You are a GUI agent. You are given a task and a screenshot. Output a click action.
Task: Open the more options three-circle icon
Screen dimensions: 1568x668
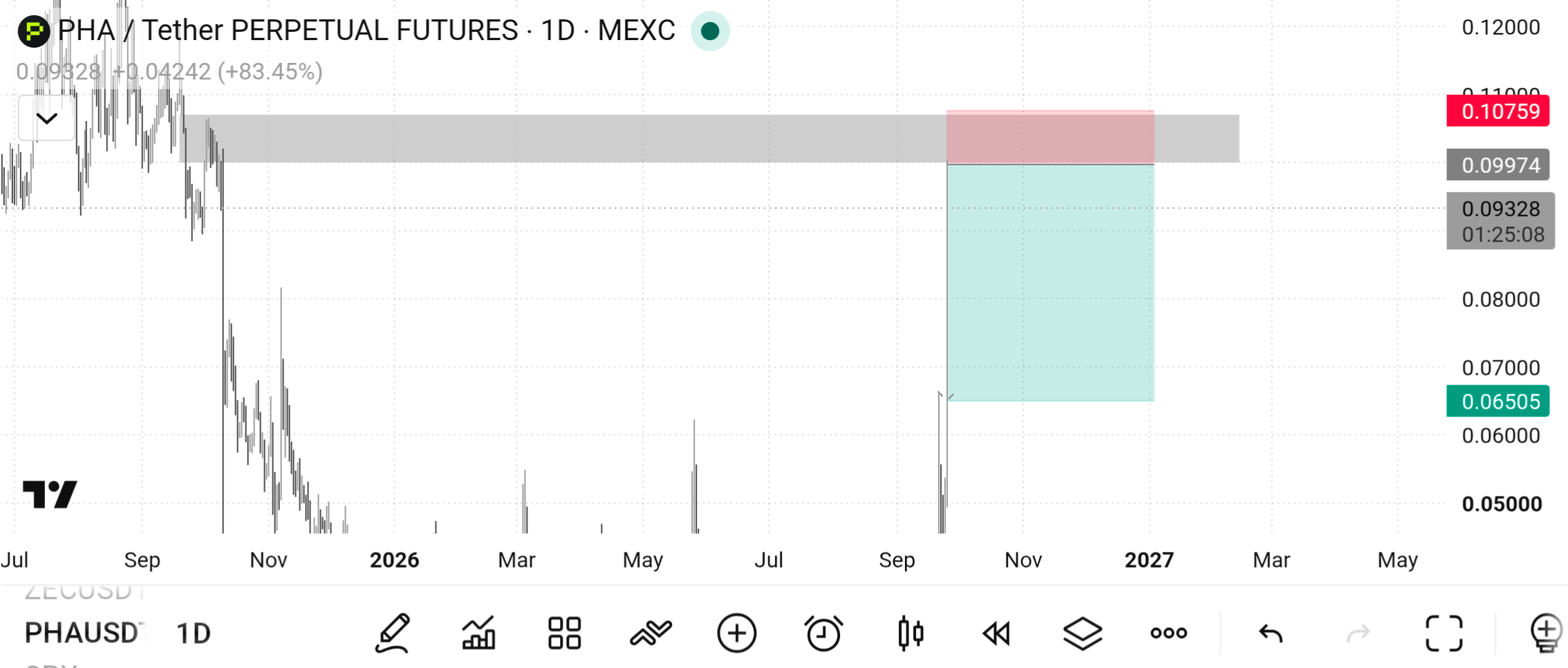coord(1168,633)
